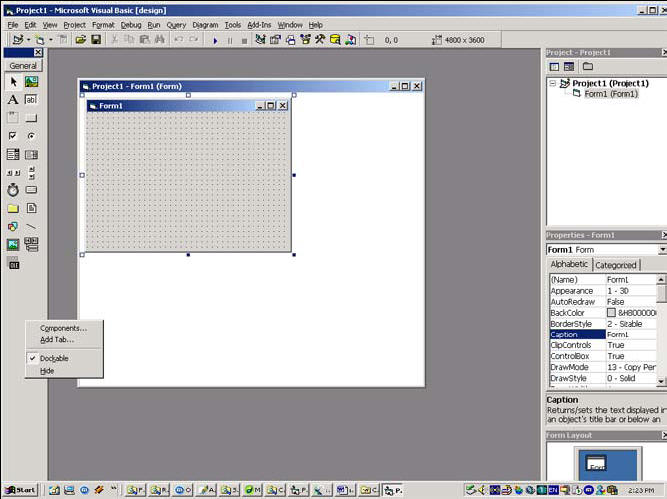
Task: Open the Format menu
Action: (103, 24)
